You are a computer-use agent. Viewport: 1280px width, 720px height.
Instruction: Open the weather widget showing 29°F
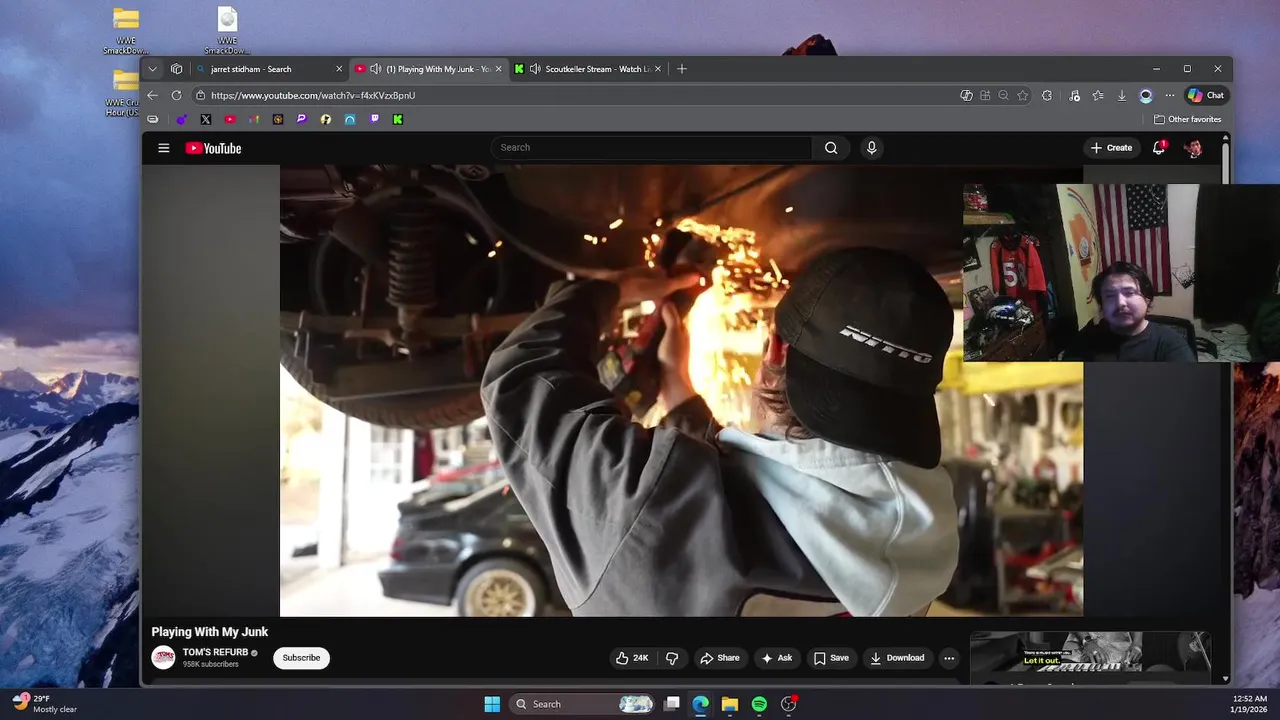45,704
